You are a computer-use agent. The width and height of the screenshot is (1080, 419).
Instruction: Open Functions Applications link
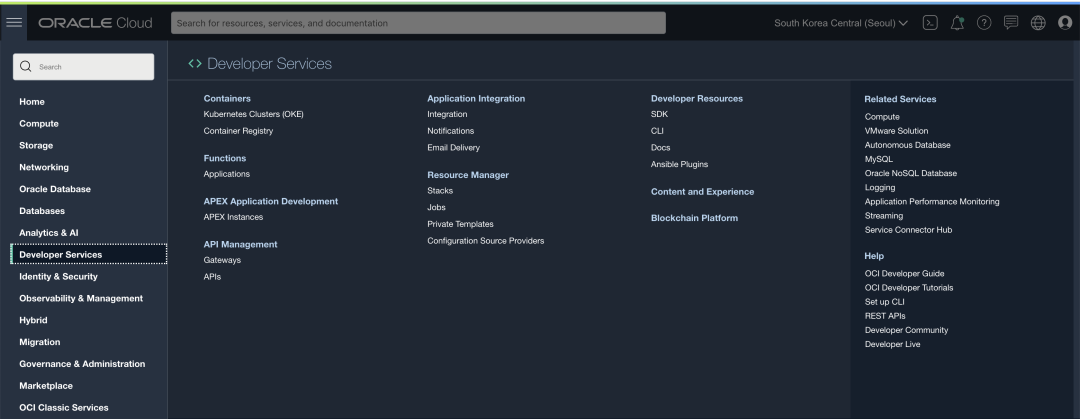click(227, 174)
